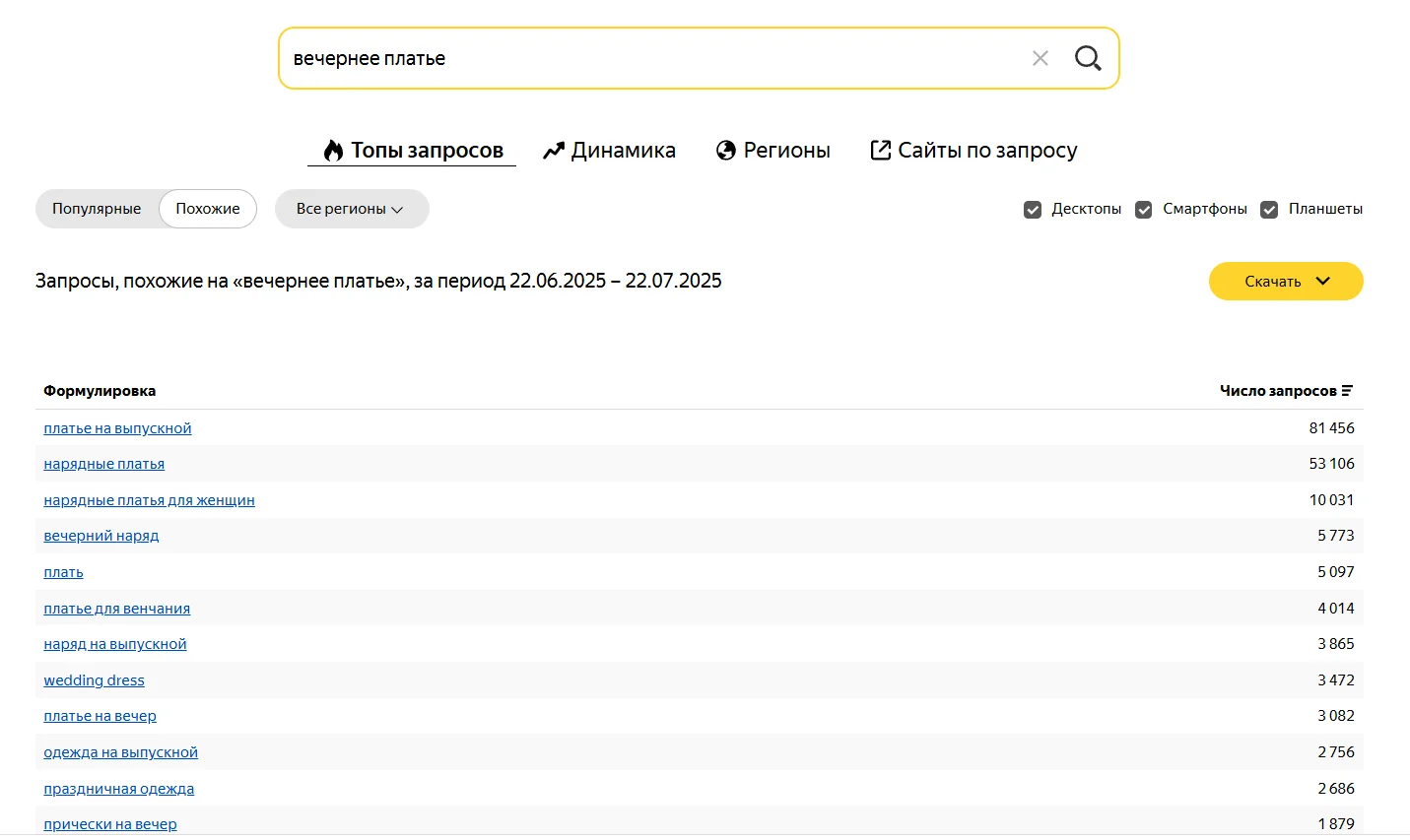Click the trend arrow icon beside Динамика
Viewport: 1410px width, 840px height.
tap(554, 151)
